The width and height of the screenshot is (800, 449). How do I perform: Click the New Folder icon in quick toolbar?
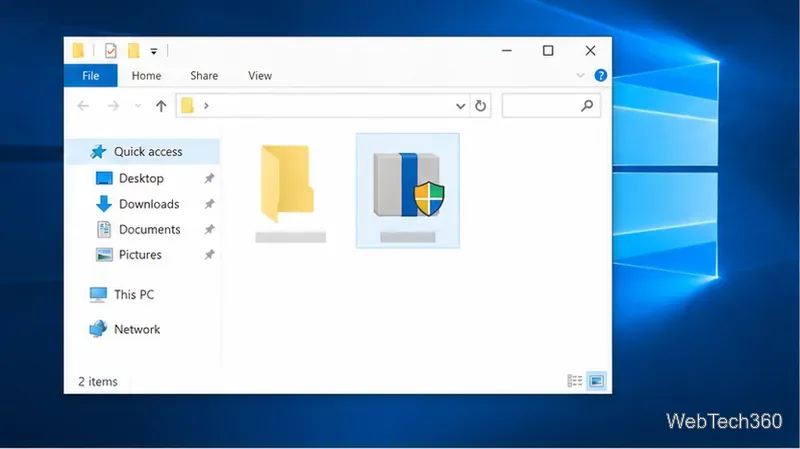[134, 51]
